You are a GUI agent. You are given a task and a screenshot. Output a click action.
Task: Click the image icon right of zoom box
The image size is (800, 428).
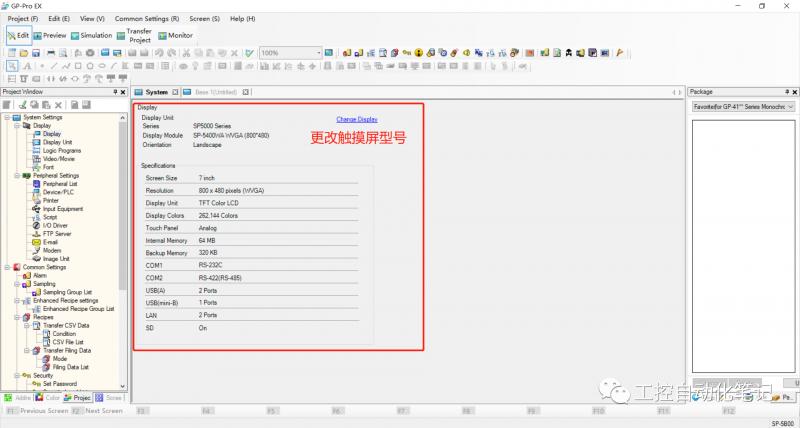[329, 53]
